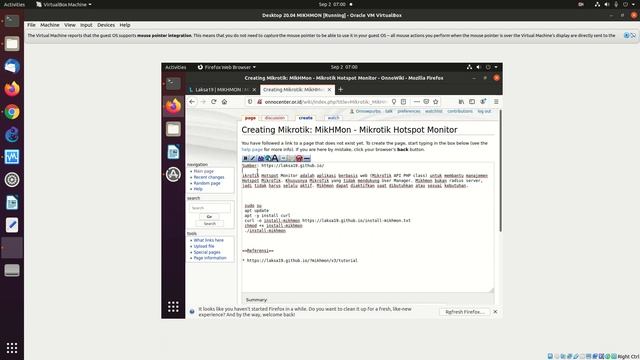Viewport: 640px width, 360px height.
Task: Close the Creating Mikrotik tab
Action: (x=329, y=89)
